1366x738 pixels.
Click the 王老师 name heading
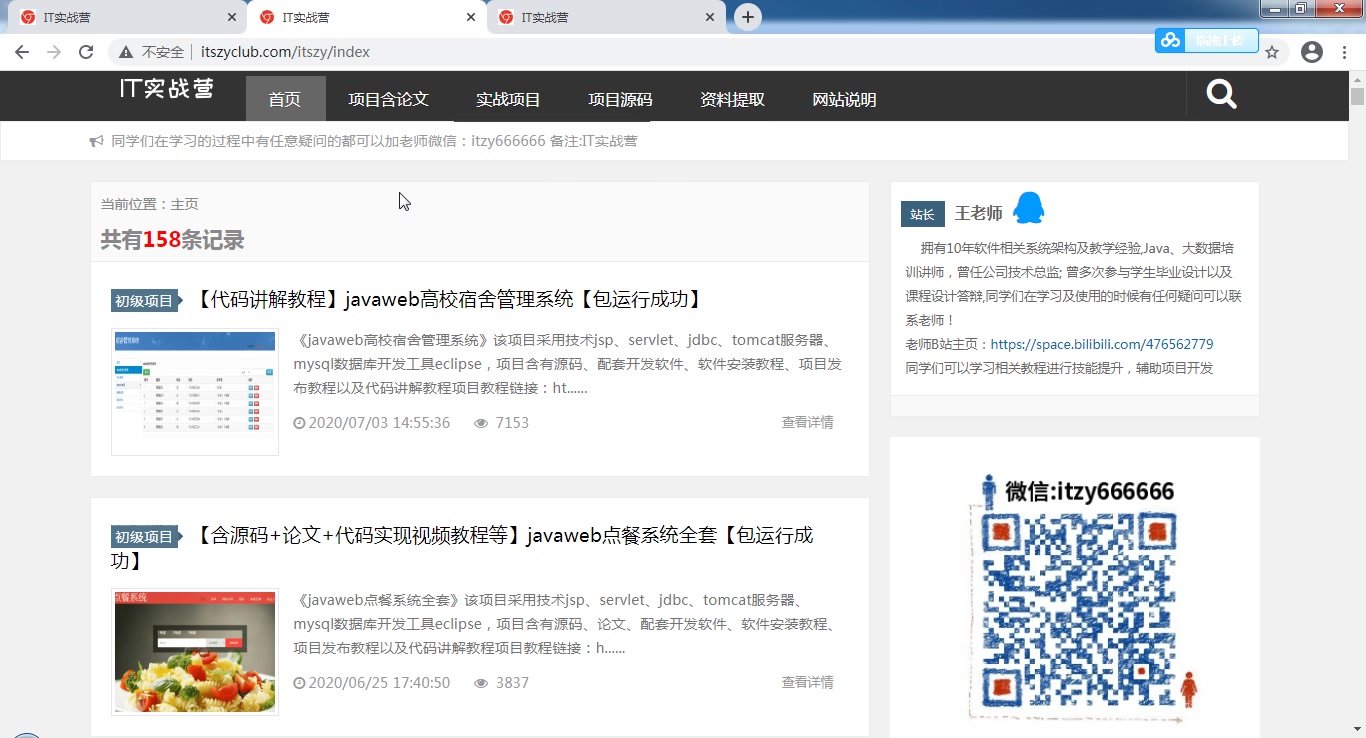pos(978,213)
